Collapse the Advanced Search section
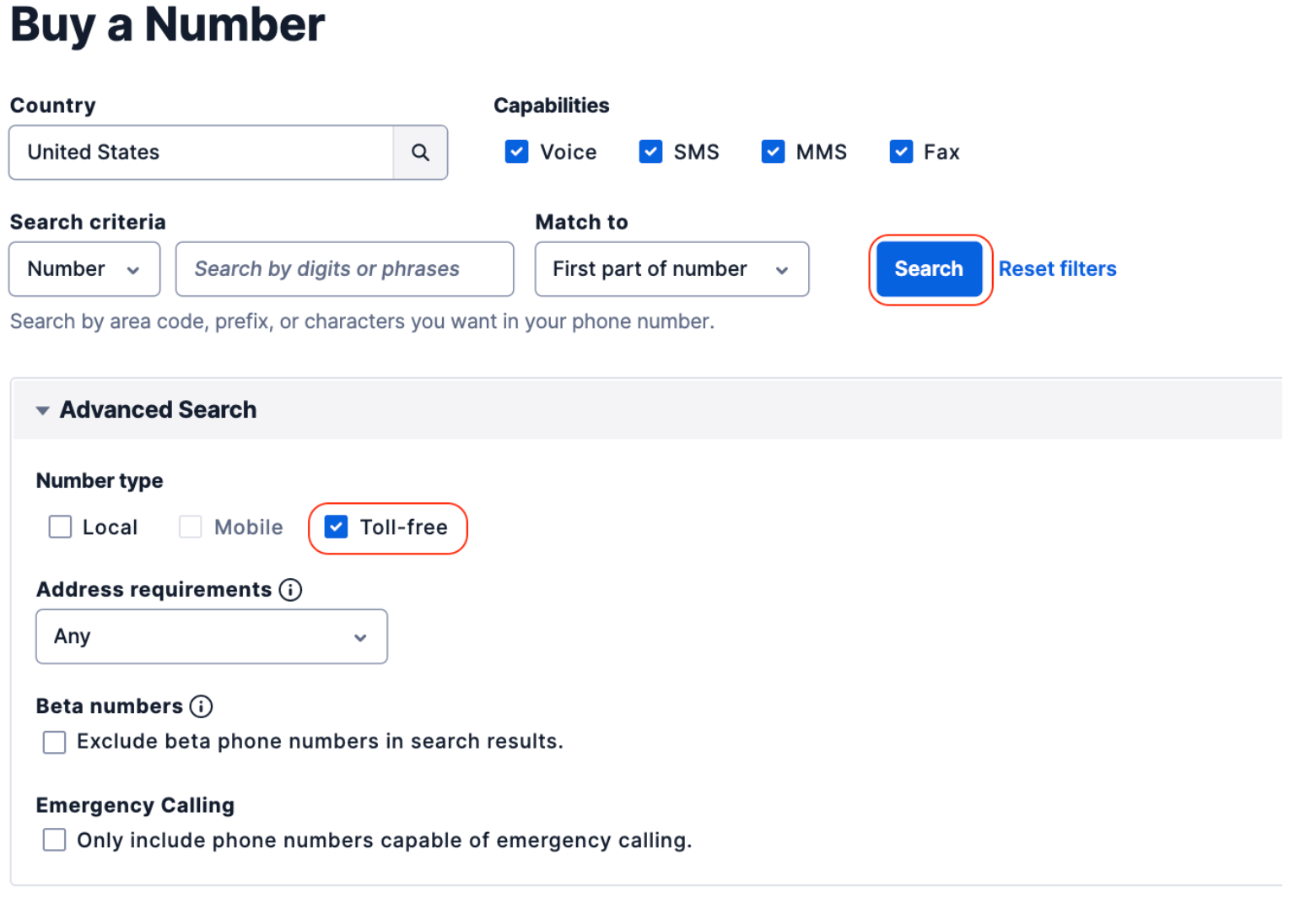This screenshot has width=1316, height=903. [42, 410]
